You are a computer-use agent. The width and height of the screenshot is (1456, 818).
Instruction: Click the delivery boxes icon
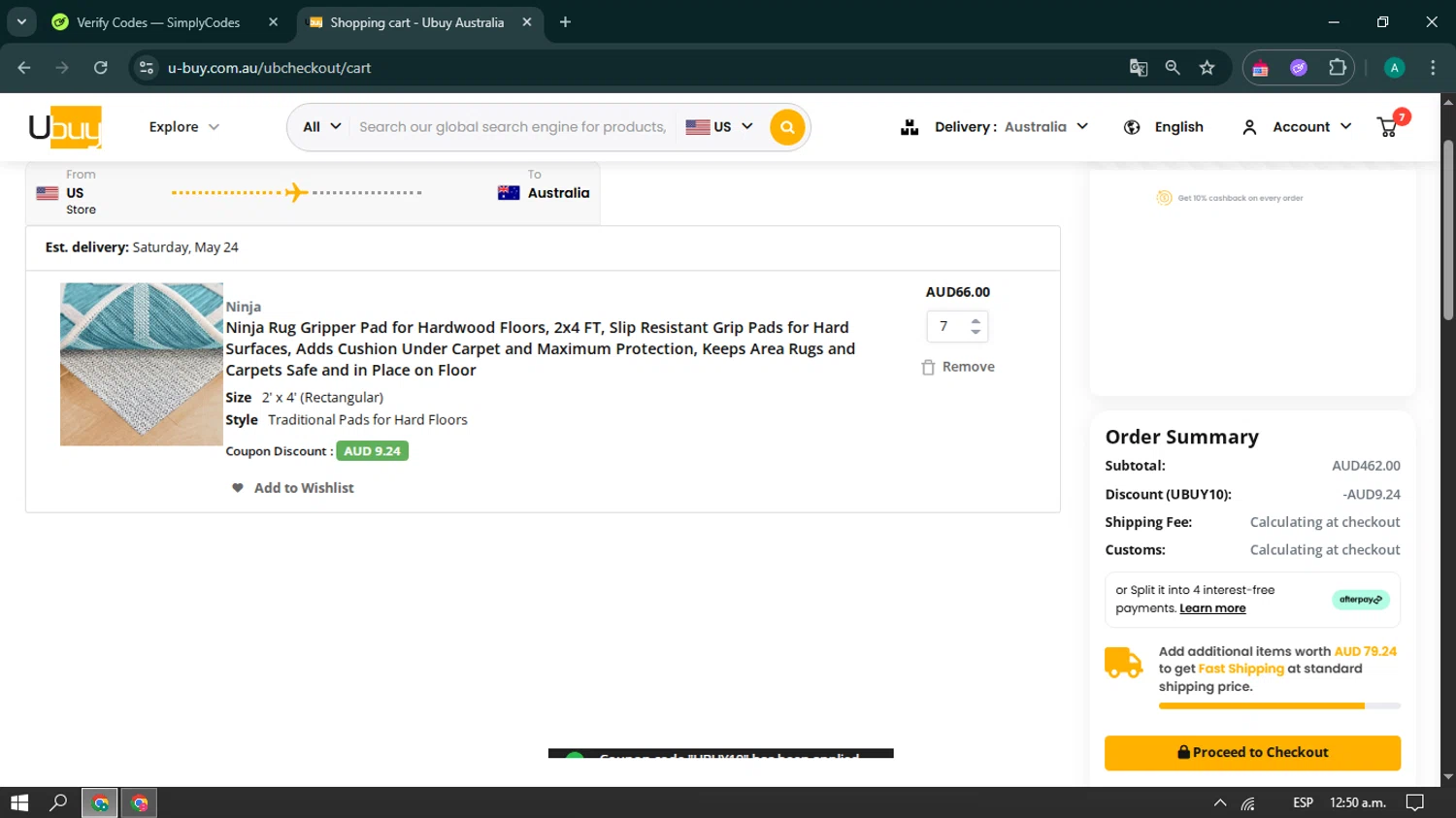tap(910, 127)
